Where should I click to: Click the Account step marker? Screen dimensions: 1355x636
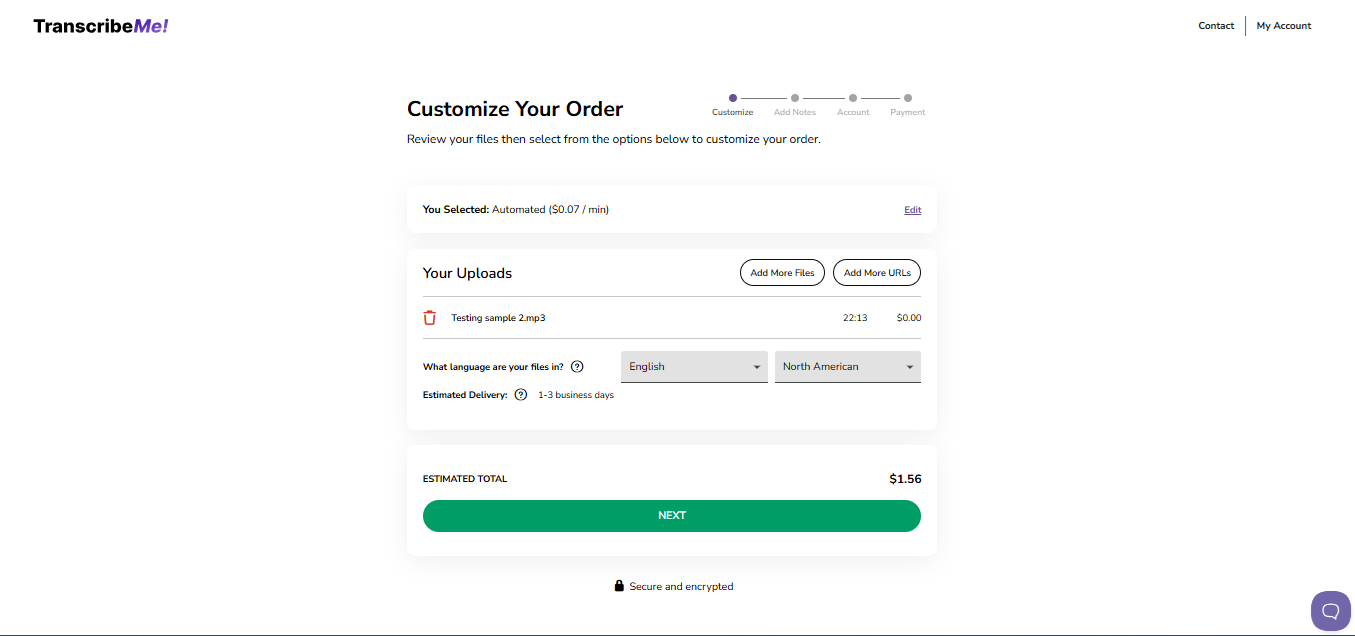pyautogui.click(x=853, y=97)
